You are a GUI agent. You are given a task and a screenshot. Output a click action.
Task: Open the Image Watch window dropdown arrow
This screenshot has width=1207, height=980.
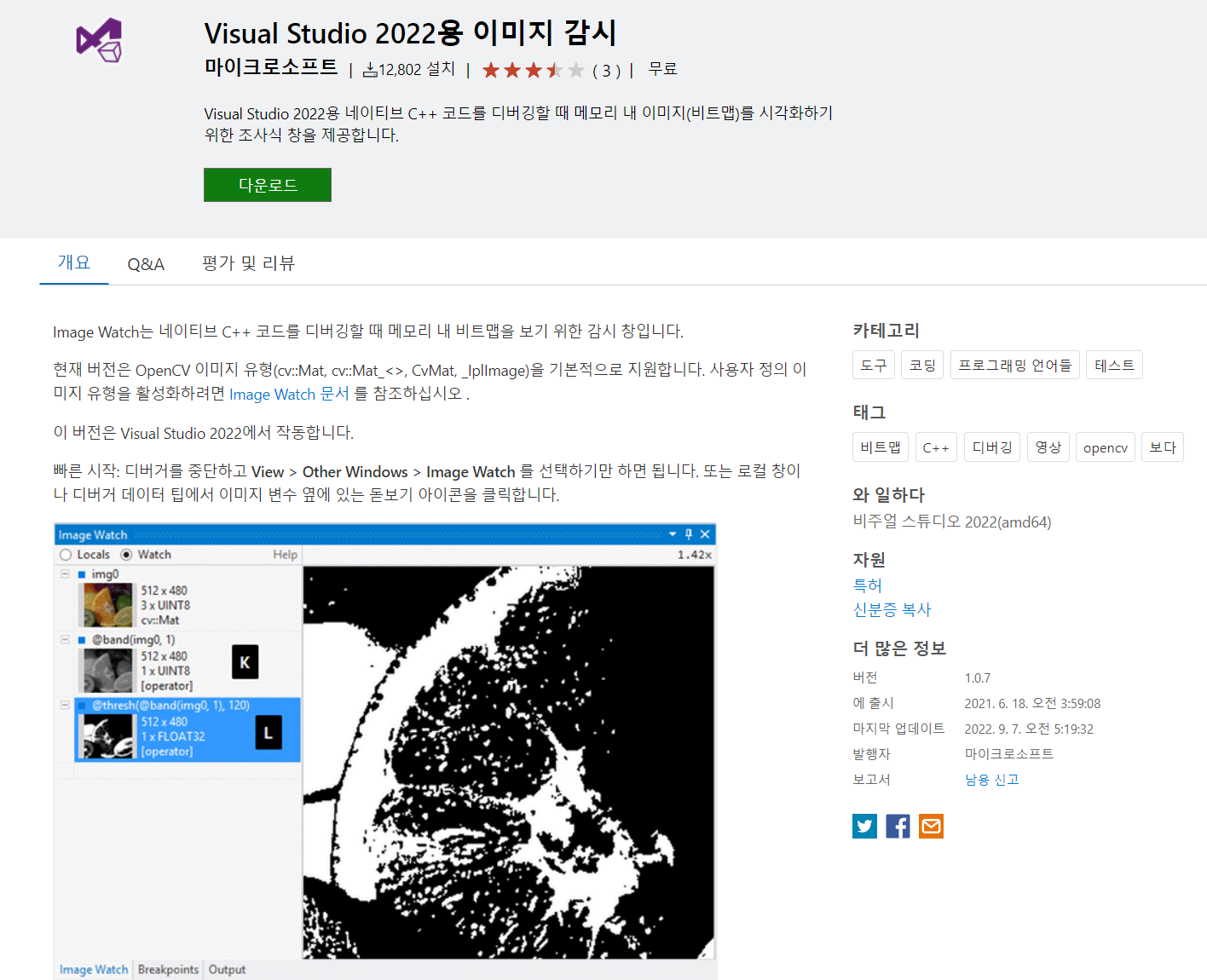point(673,534)
